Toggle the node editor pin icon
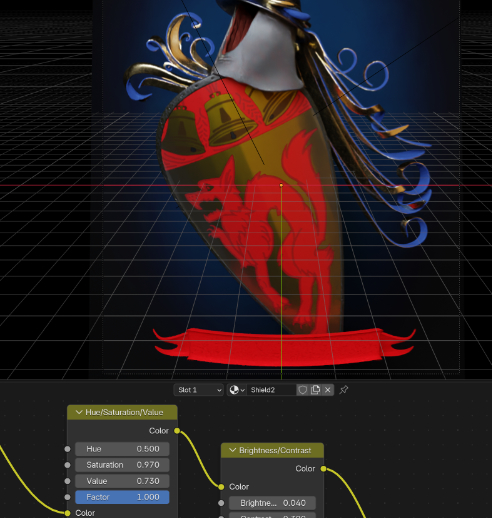Screen dimensions: 492x518 tap(344, 390)
